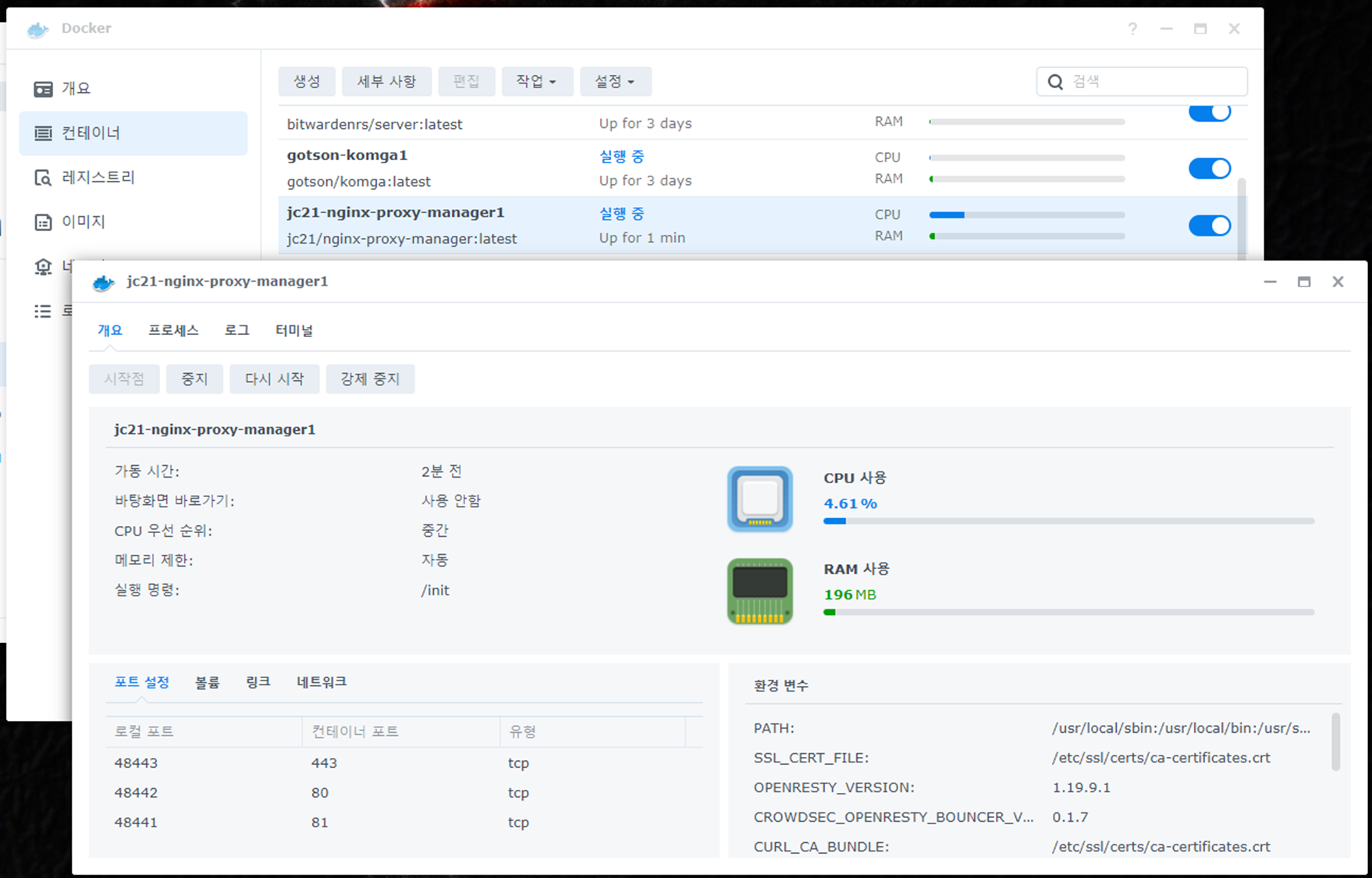
Task: Toggle the bitwardenrs/server container switch
Action: 1210,113
